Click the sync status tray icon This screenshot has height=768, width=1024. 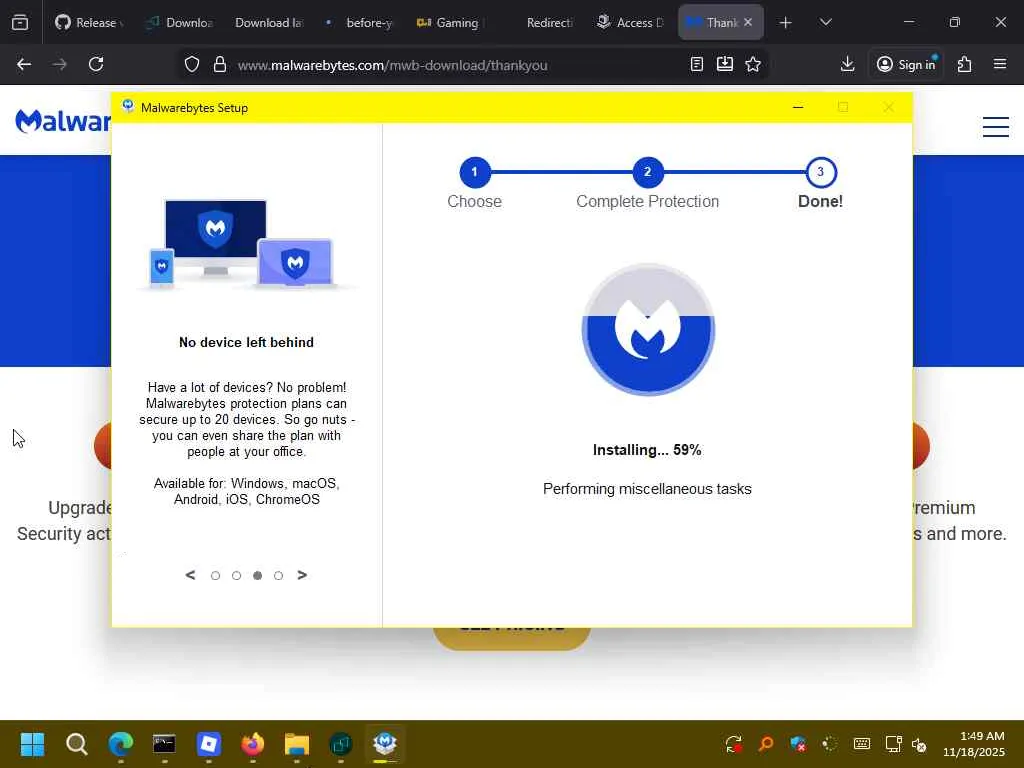(x=734, y=744)
